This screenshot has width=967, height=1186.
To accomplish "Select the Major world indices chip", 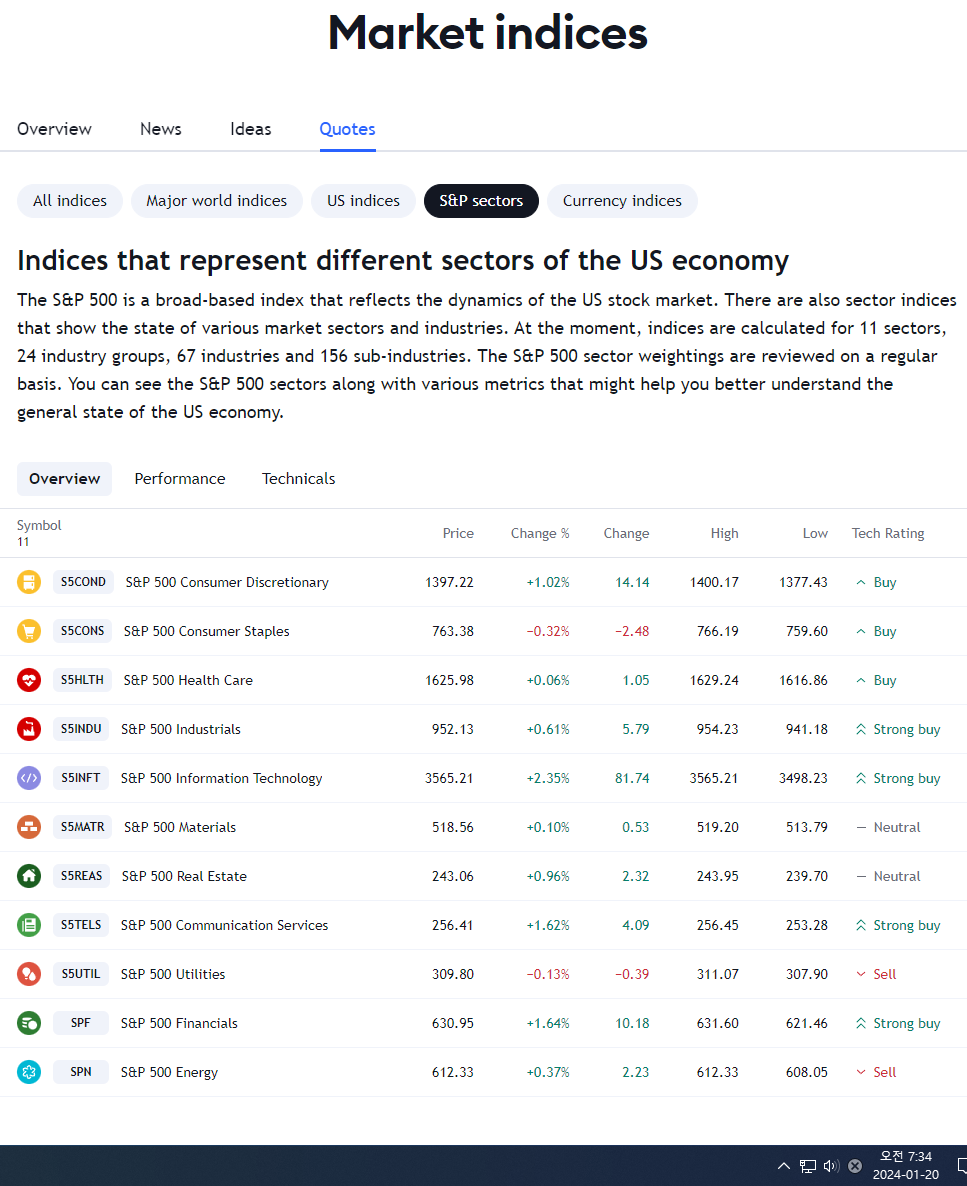I will (x=216, y=200).
